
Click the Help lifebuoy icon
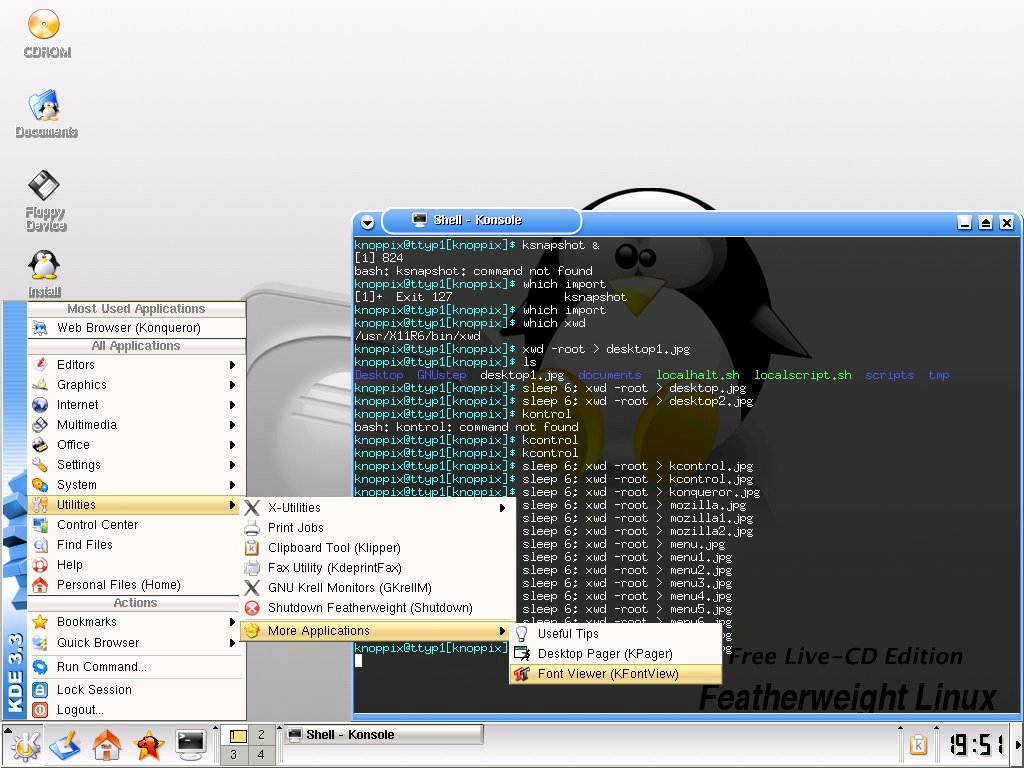(x=40, y=565)
